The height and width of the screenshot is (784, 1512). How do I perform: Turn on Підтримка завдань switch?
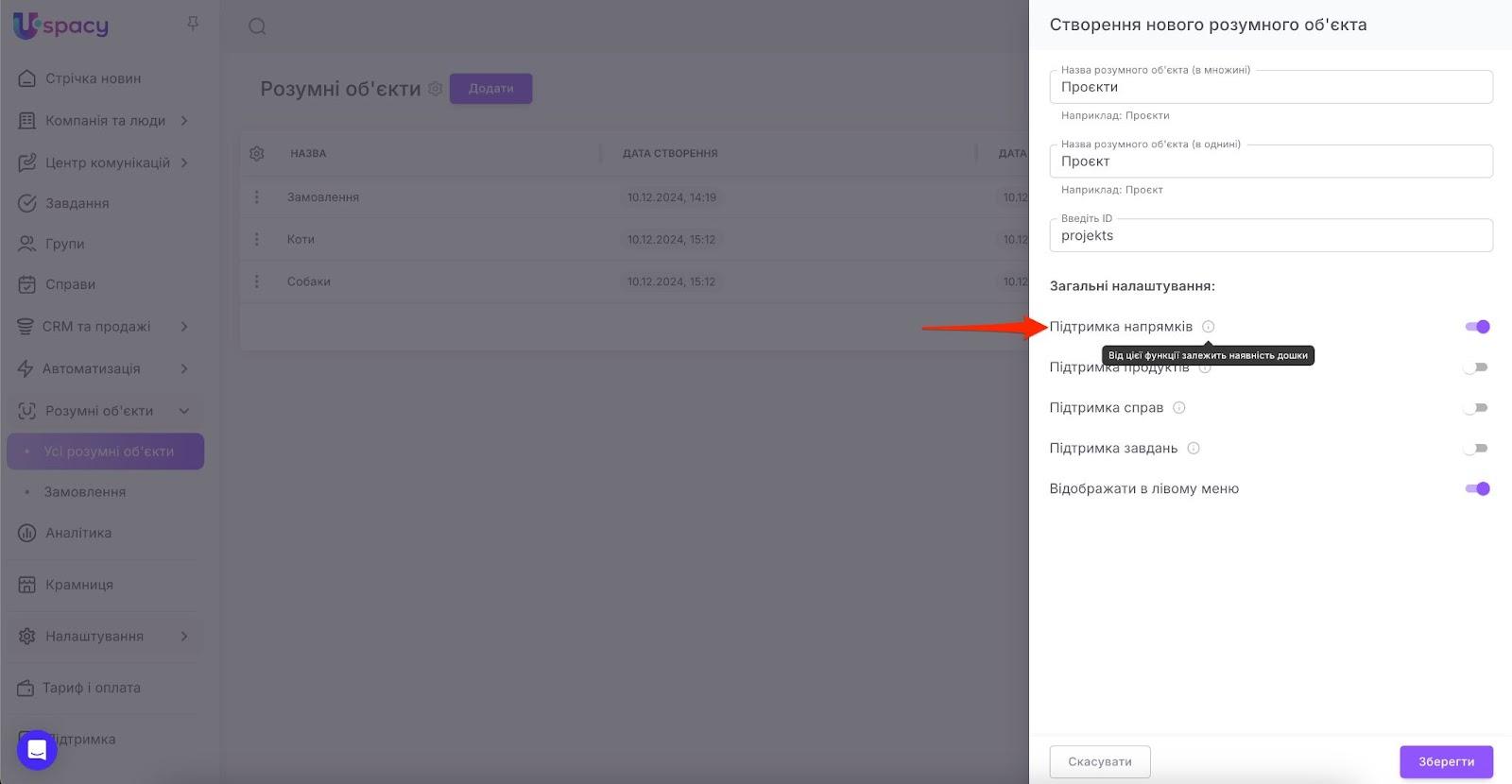(x=1476, y=449)
